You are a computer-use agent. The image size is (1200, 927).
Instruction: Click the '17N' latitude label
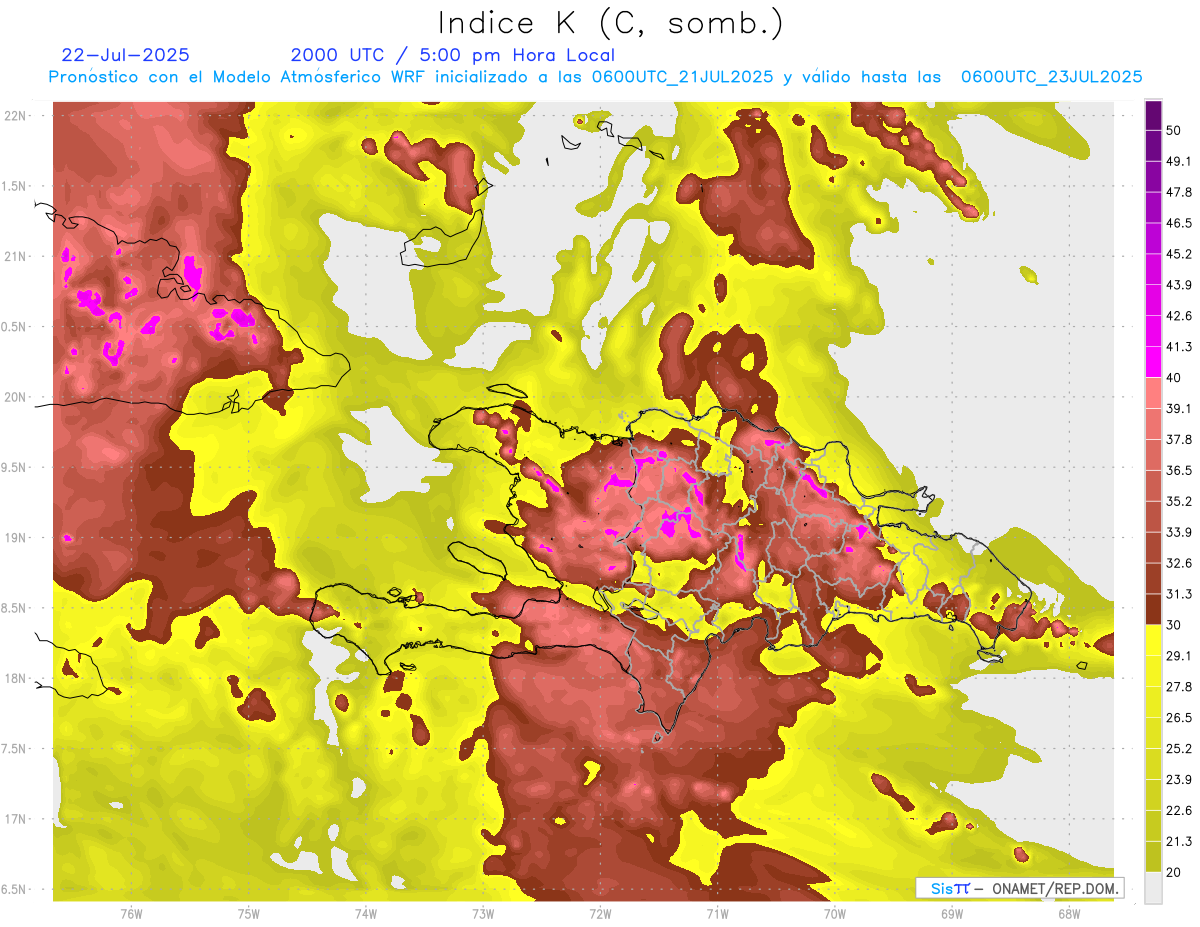(17, 819)
